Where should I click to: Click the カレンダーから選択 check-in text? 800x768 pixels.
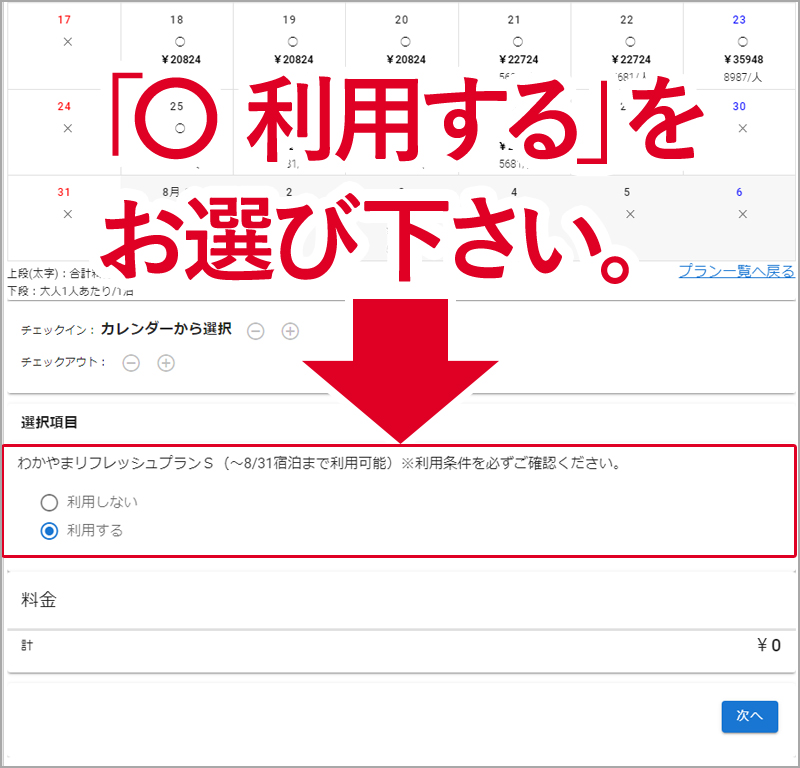166,329
